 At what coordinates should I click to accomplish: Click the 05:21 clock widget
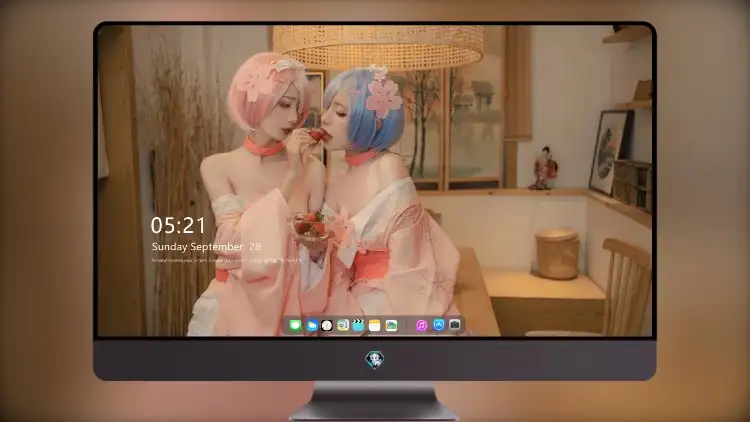coord(178,225)
